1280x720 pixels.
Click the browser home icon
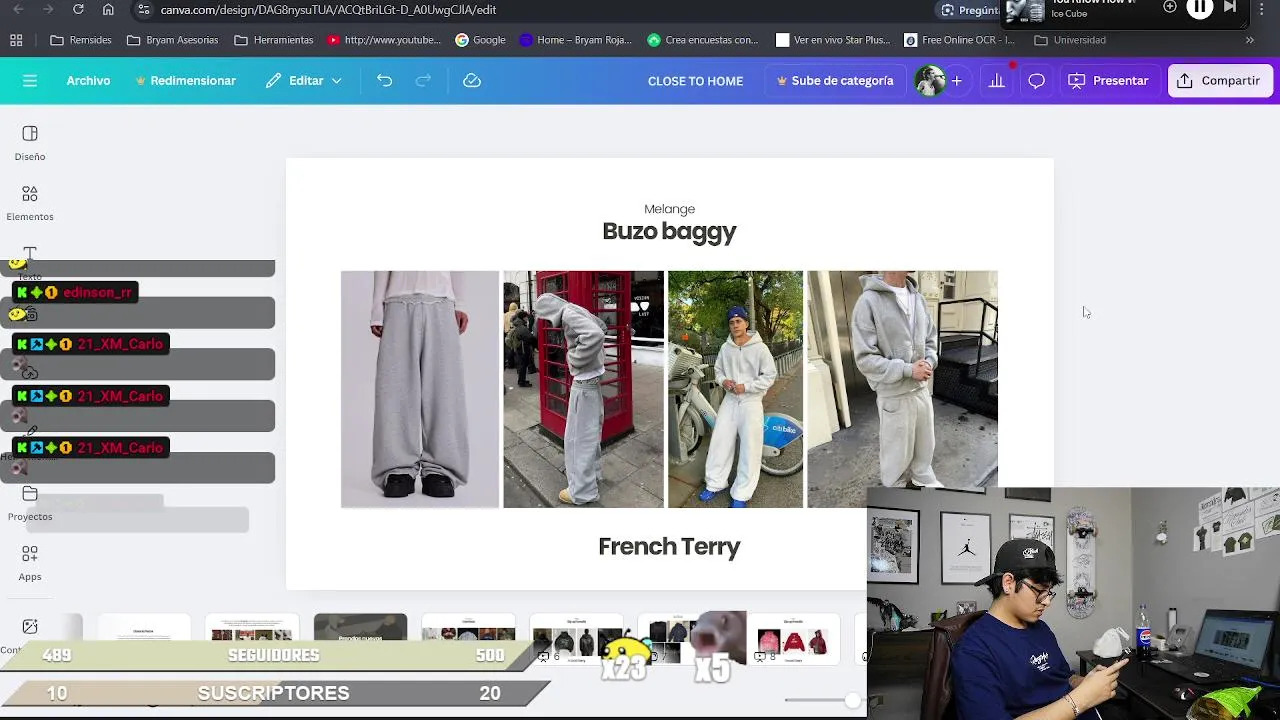[x=108, y=9]
